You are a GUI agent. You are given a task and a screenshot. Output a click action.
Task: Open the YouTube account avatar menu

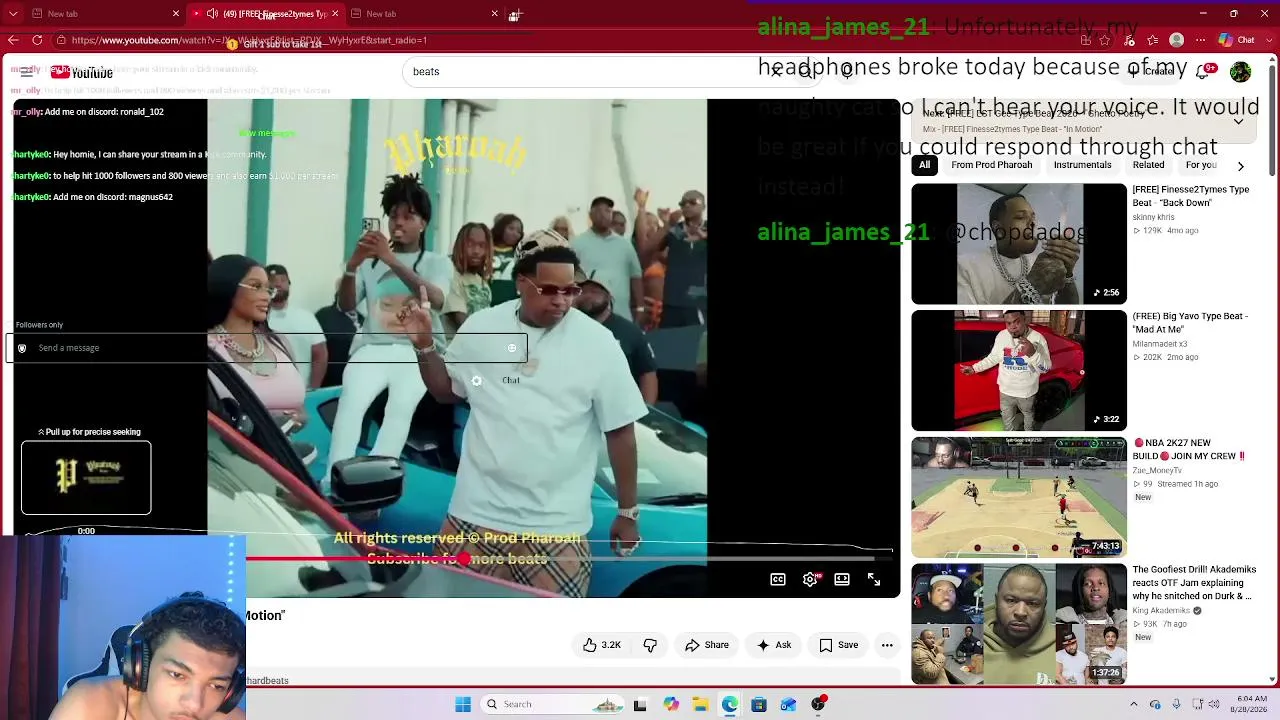point(1240,72)
